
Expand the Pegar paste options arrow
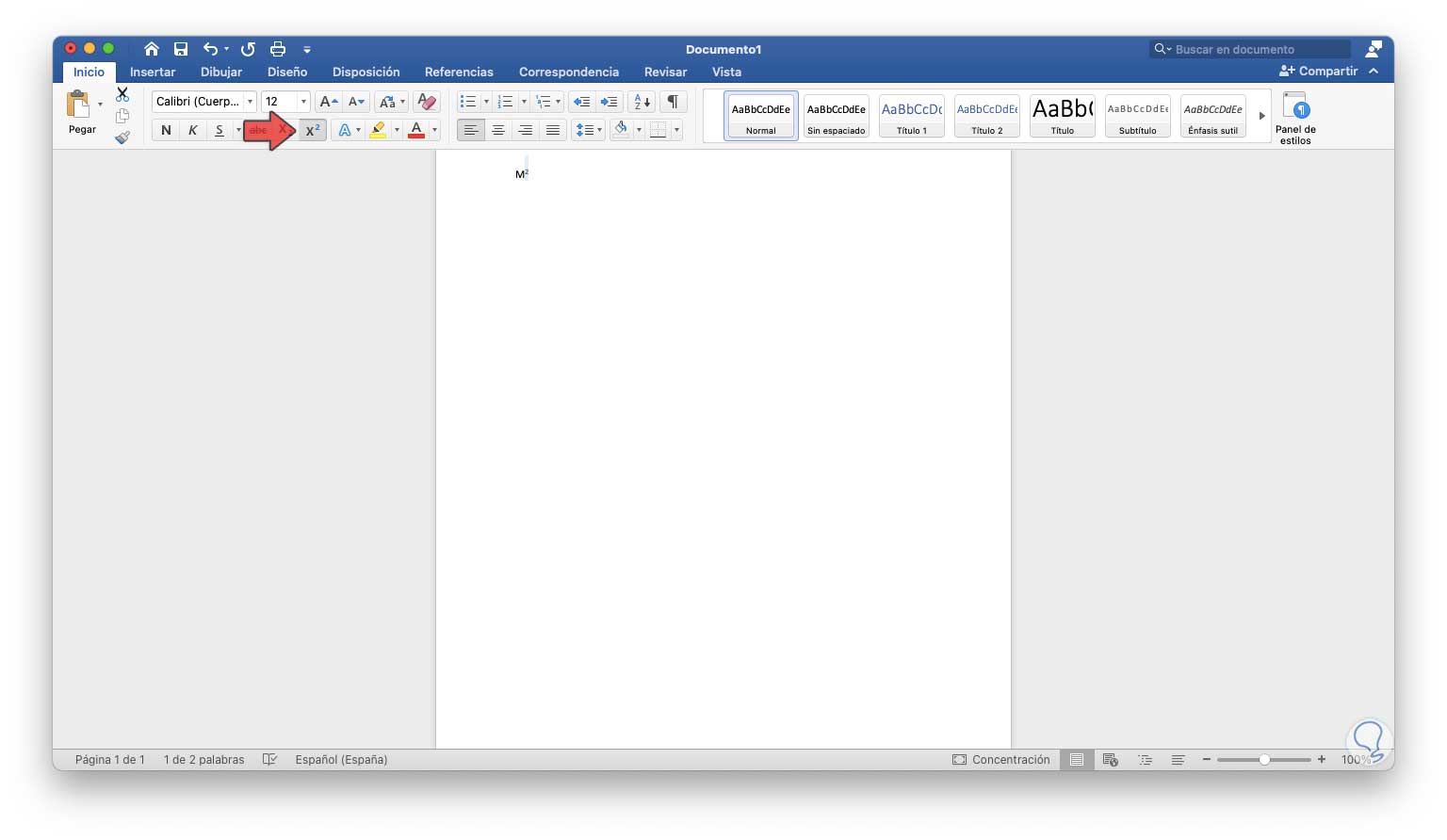click(x=100, y=104)
